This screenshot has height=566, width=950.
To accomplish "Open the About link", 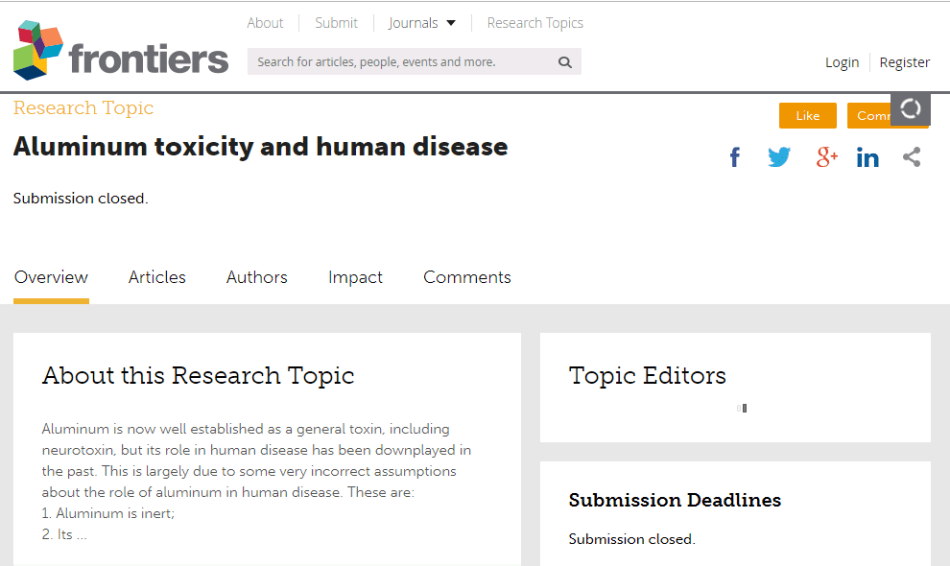I will [265, 23].
